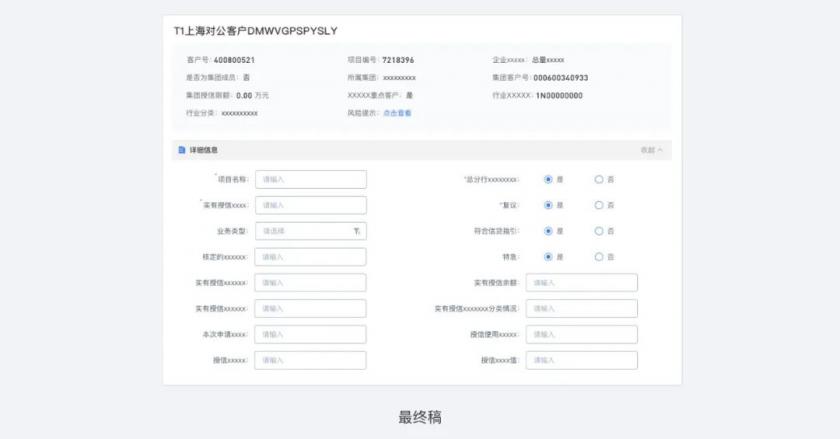Focus the 实有授信余额 input field
The width and height of the screenshot is (840, 439).
pyautogui.click(x=581, y=283)
